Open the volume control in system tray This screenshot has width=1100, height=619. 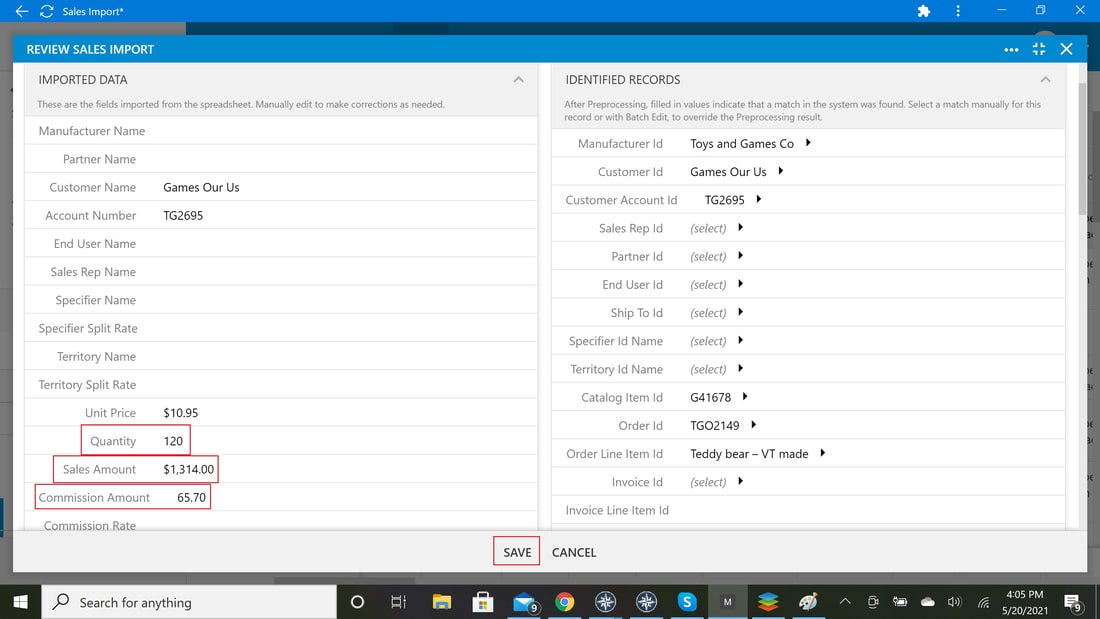(954, 602)
